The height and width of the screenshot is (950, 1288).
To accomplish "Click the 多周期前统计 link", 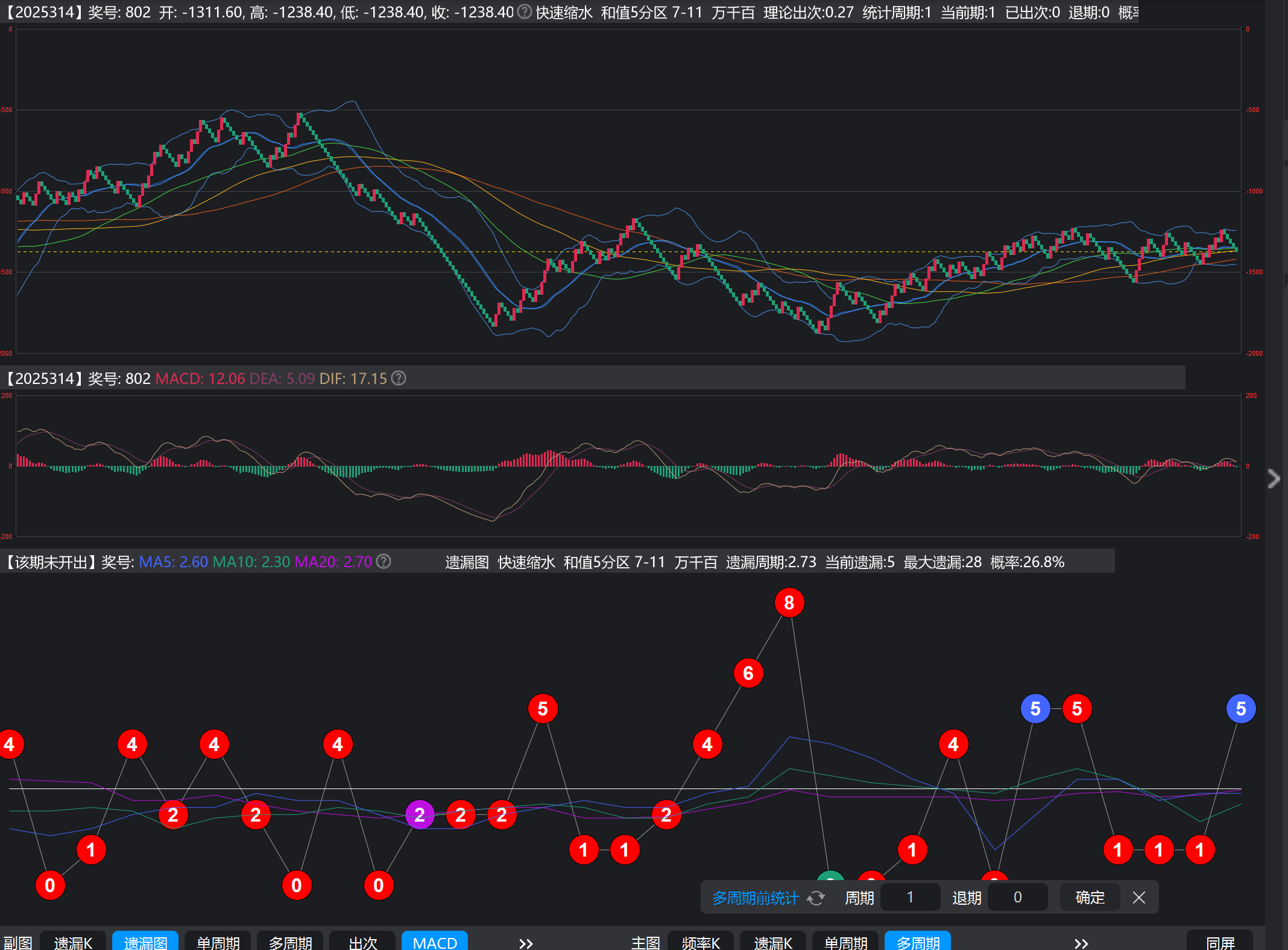I will point(755,898).
